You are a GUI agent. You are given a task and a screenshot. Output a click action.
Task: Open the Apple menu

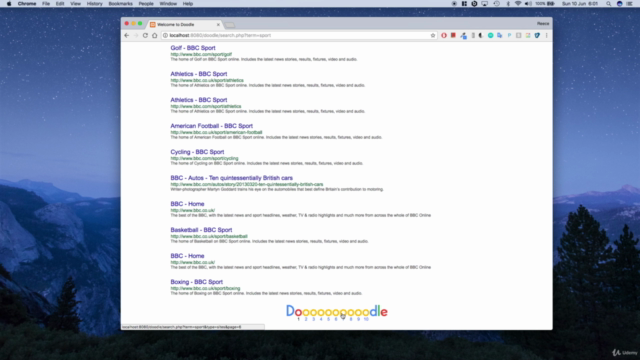[x=9, y=4]
